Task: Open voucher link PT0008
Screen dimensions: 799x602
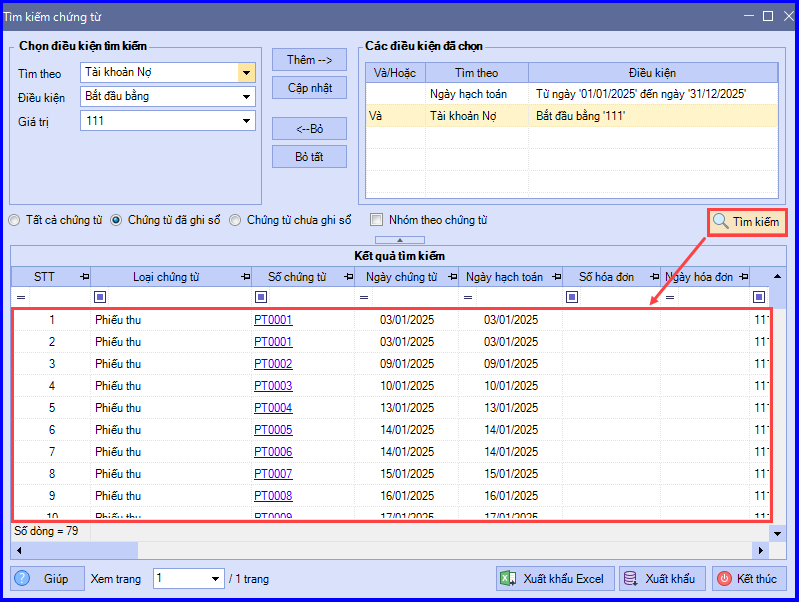Action: coord(273,495)
